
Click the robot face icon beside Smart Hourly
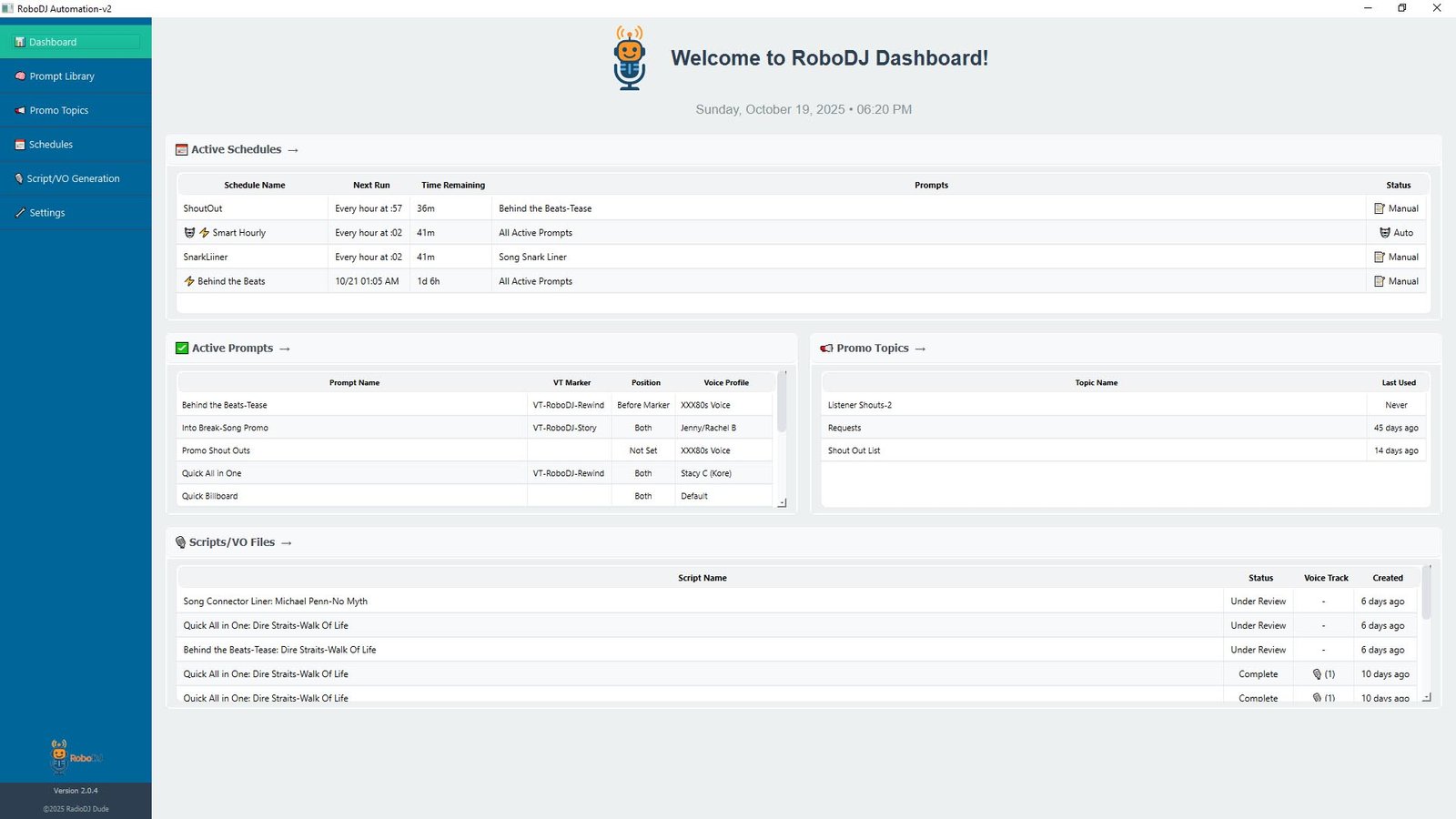pos(189,232)
